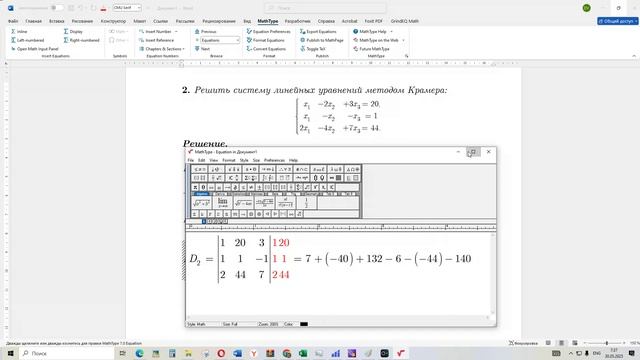Image resolution: width=640 pixels, height=360 pixels.
Task: Click Export Equations
Action: (318, 31)
